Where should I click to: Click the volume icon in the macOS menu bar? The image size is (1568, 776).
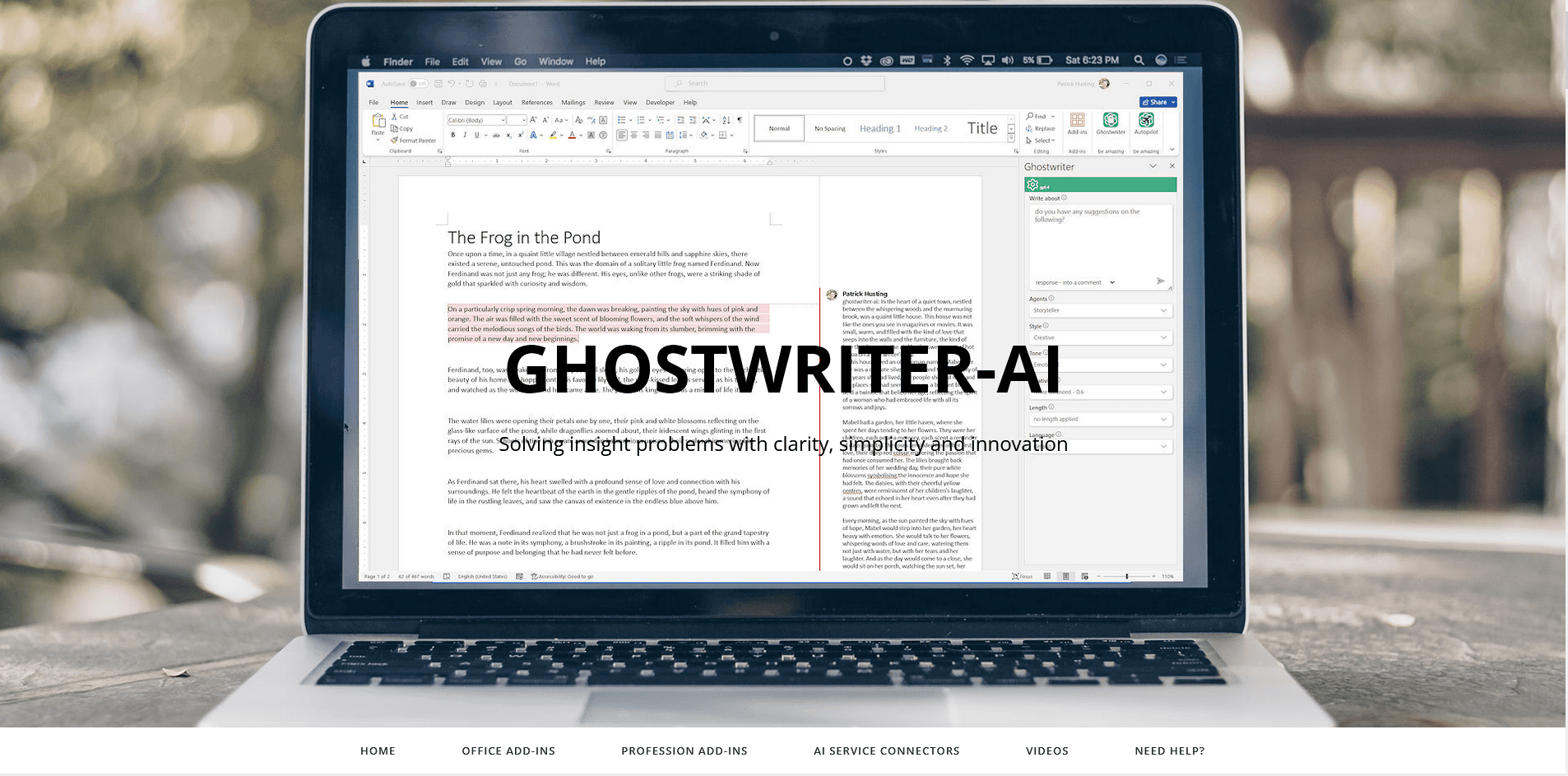click(1007, 60)
